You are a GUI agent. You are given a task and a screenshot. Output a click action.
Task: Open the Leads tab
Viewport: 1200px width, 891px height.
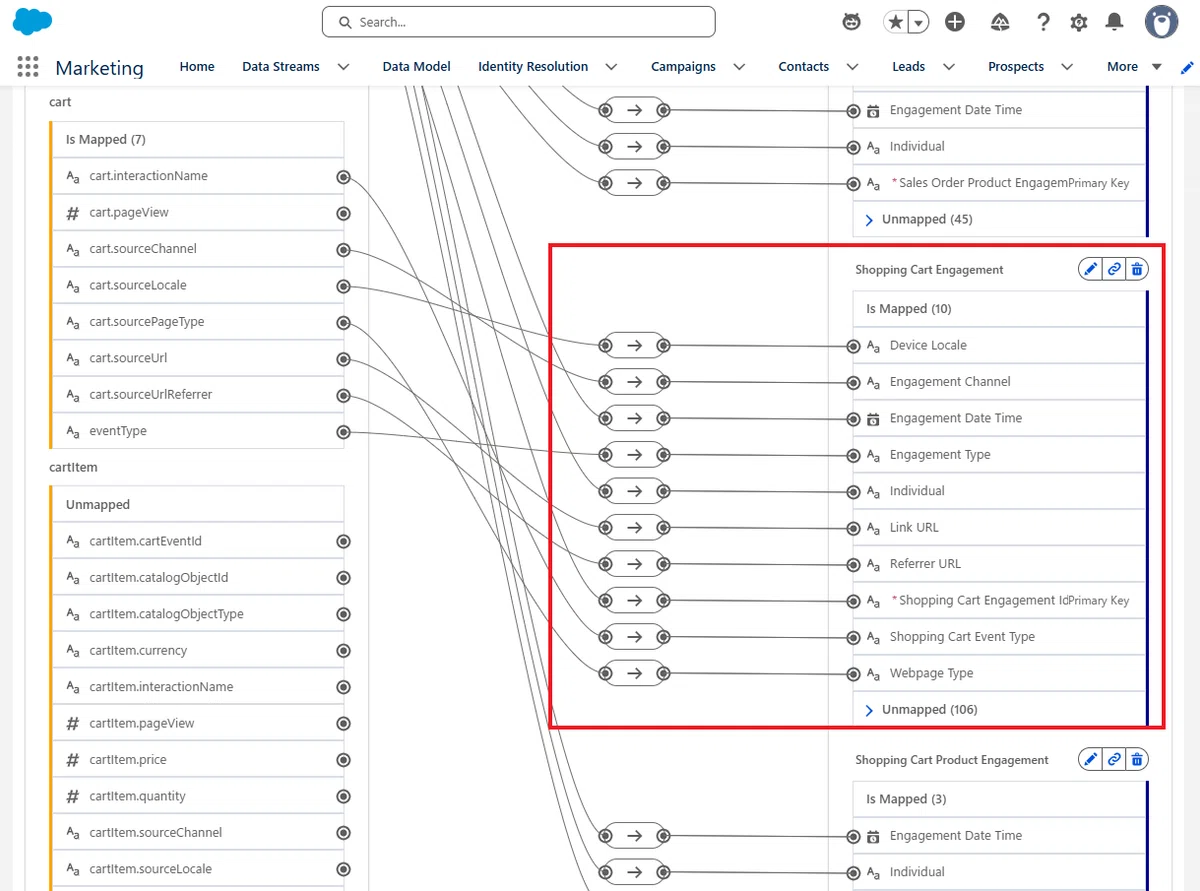pos(908,67)
